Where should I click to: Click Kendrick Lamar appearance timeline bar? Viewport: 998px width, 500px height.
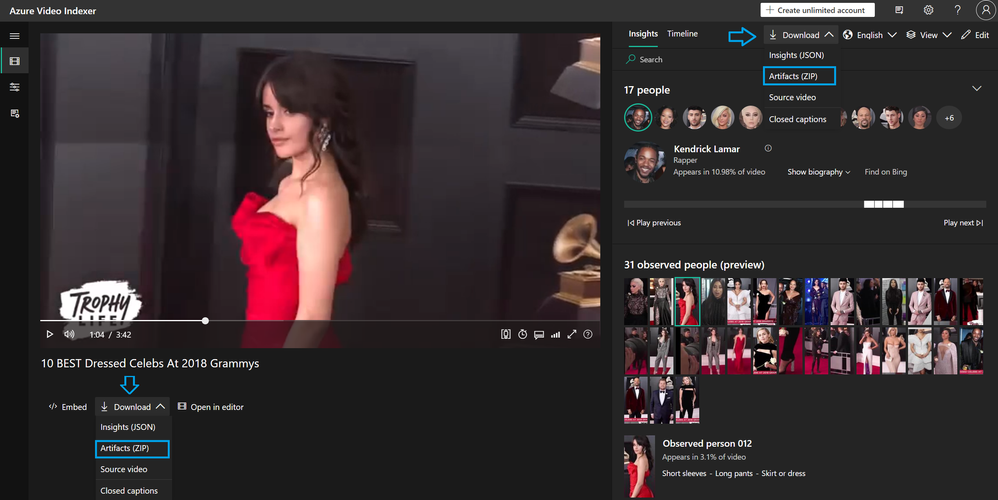[x=805, y=204]
